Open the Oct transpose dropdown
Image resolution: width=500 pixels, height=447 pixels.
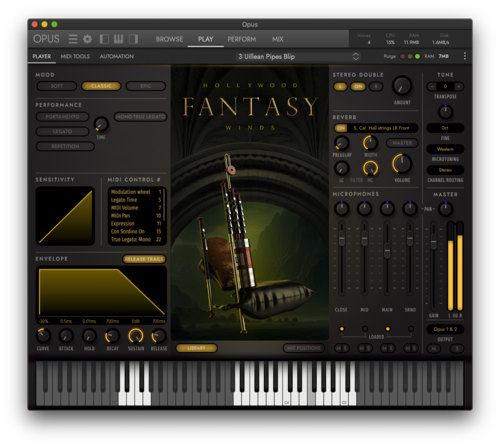click(445, 128)
